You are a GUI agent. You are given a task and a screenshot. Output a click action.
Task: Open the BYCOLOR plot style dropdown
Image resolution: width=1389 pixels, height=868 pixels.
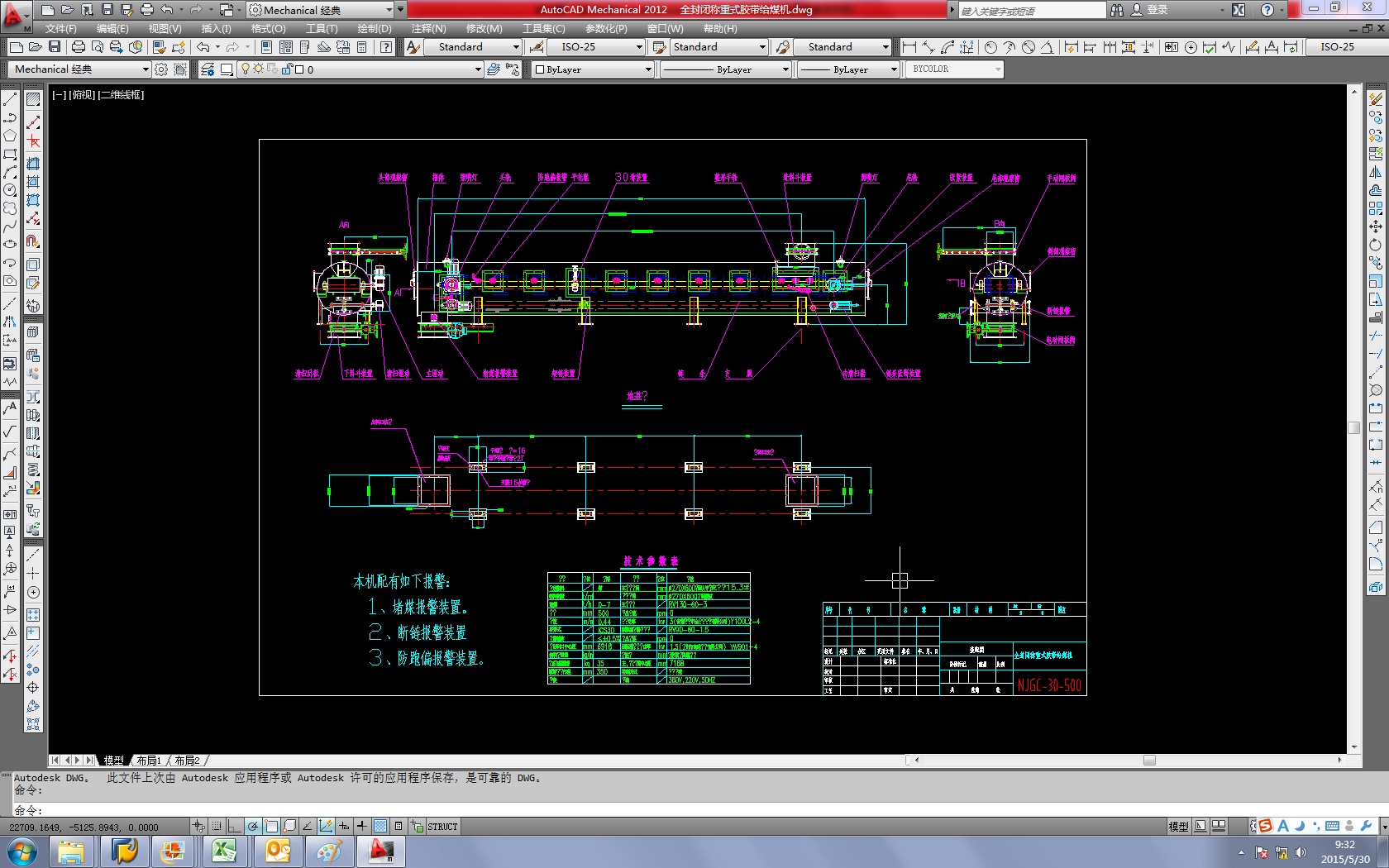[x=956, y=69]
